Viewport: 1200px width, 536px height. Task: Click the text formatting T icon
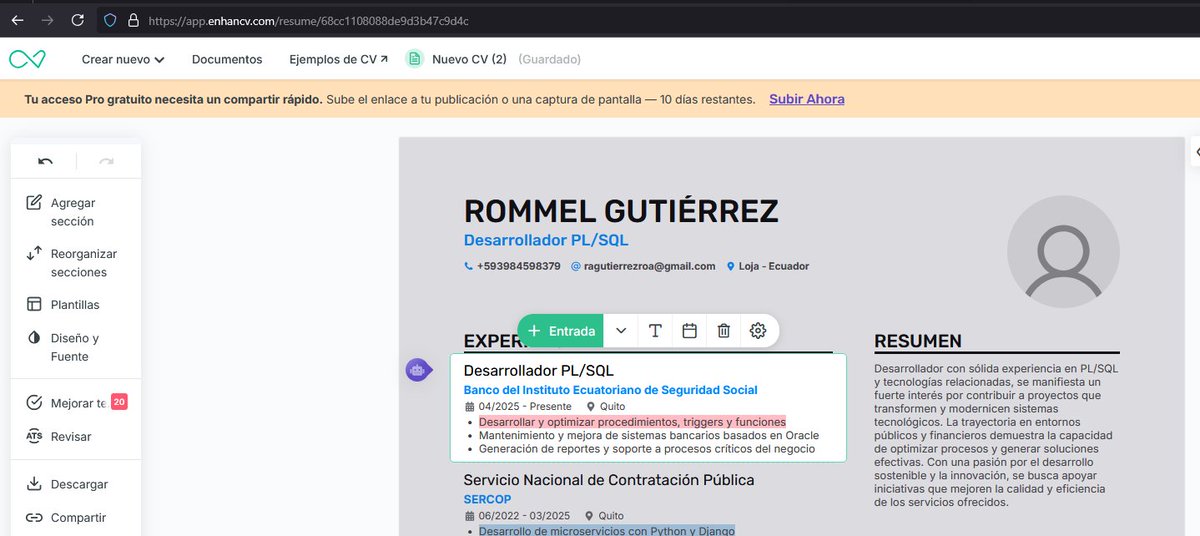point(655,330)
